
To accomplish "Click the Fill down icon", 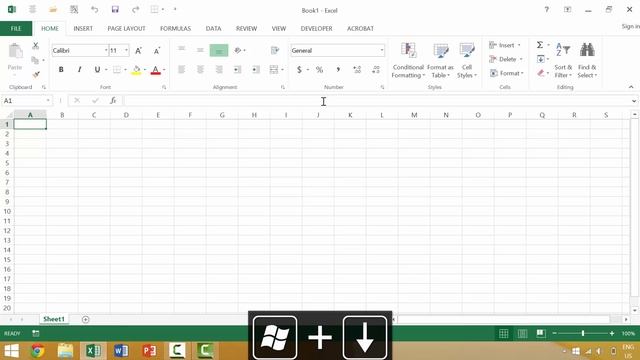I will [540, 59].
